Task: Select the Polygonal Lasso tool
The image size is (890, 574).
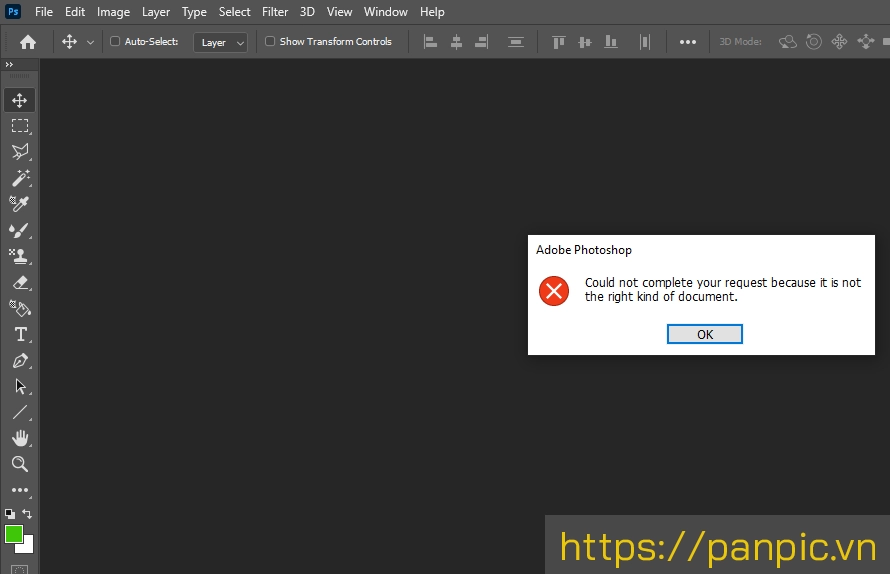Action: [19, 152]
